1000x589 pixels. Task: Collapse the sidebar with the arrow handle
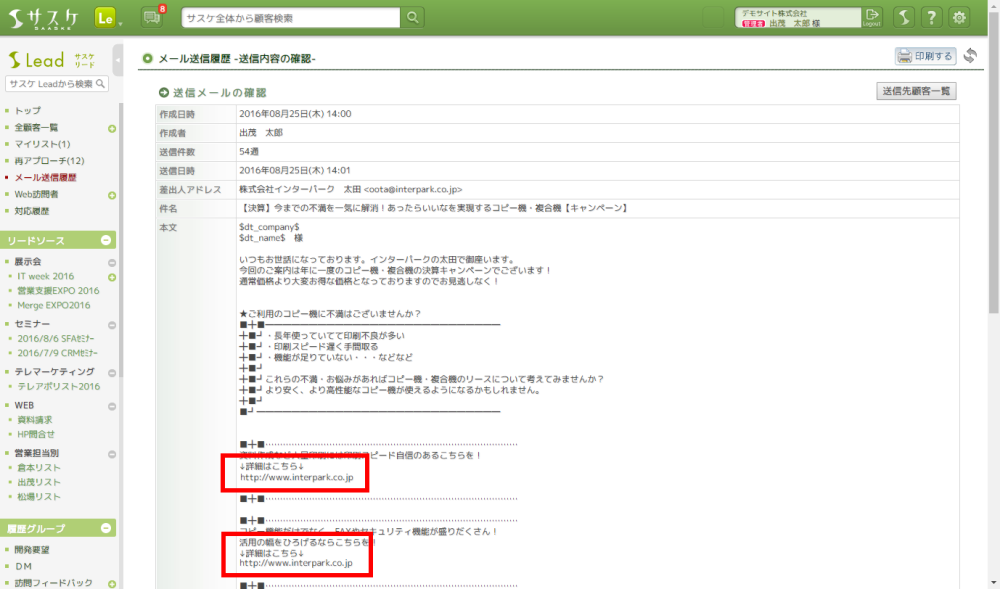coord(118,60)
